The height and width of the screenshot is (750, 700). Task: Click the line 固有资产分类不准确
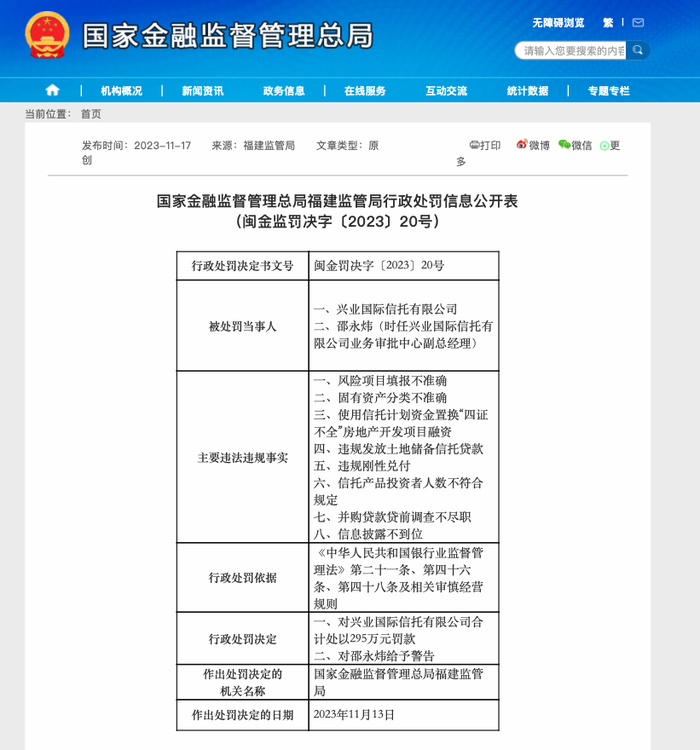(392, 397)
